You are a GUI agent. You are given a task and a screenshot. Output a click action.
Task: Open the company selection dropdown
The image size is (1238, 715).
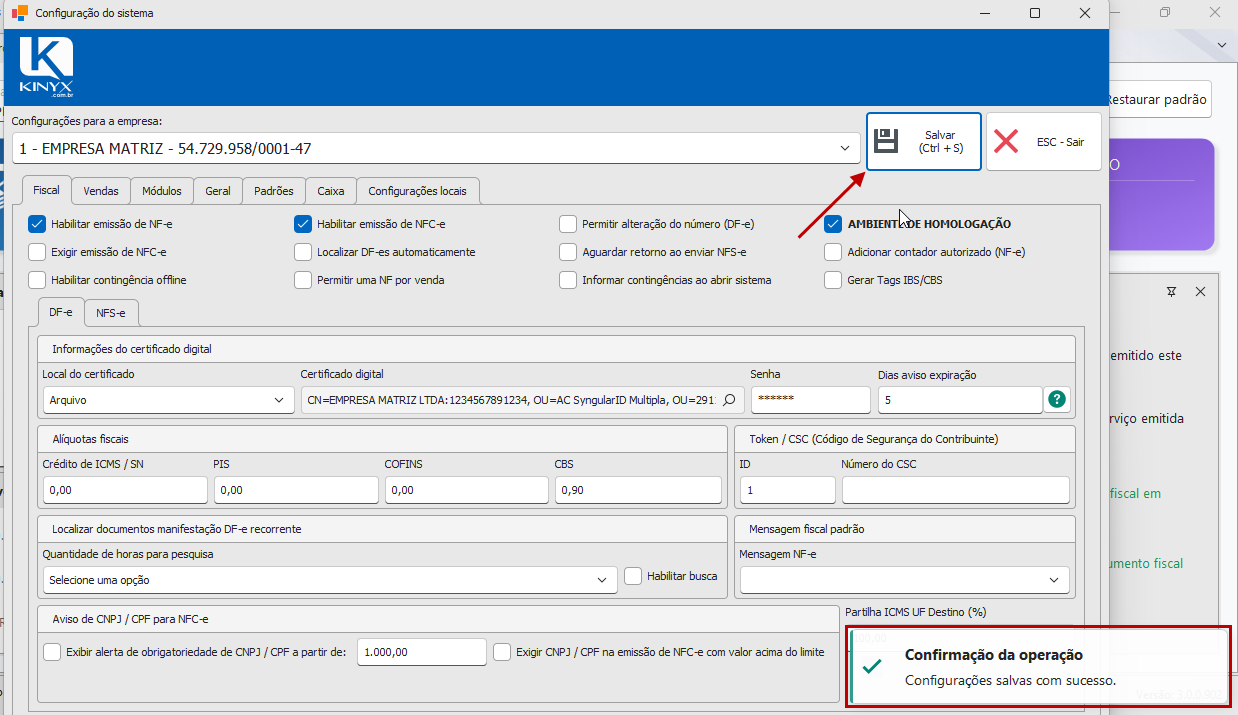tap(435, 149)
